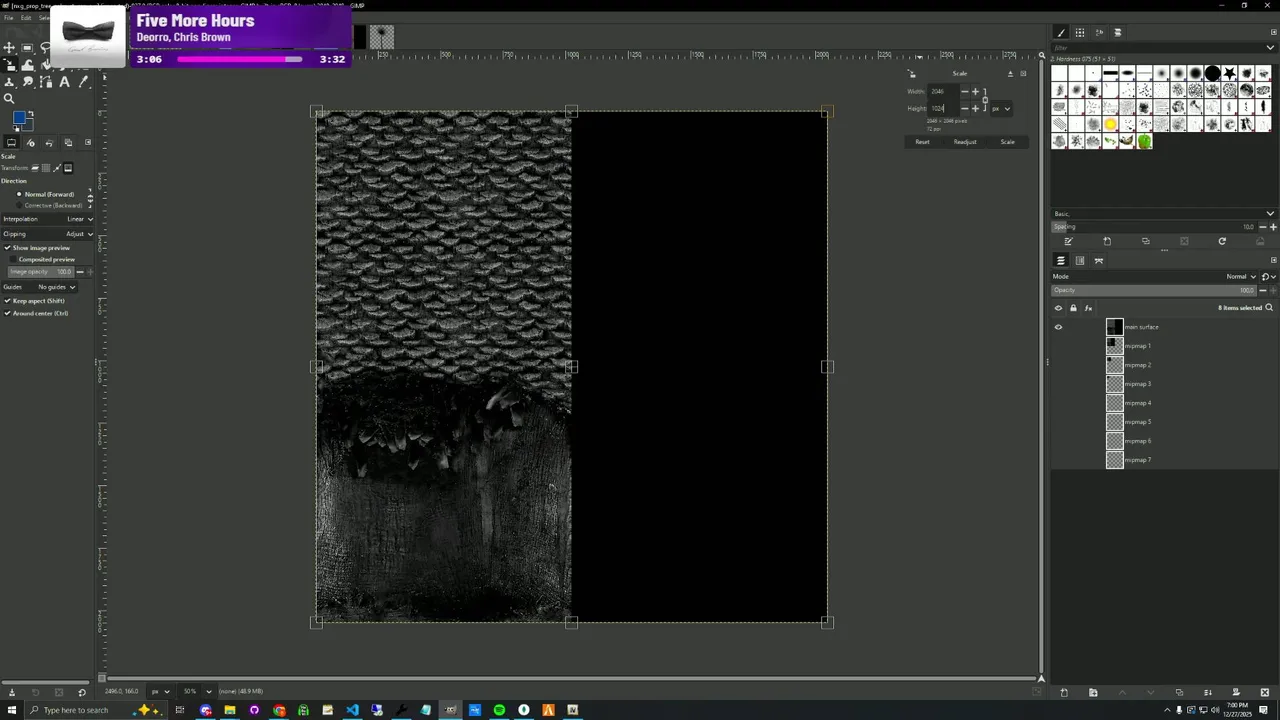Image resolution: width=1280 pixels, height=720 pixels.
Task: Open the Images tab in left dock
Action: pyautogui.click(x=68, y=142)
